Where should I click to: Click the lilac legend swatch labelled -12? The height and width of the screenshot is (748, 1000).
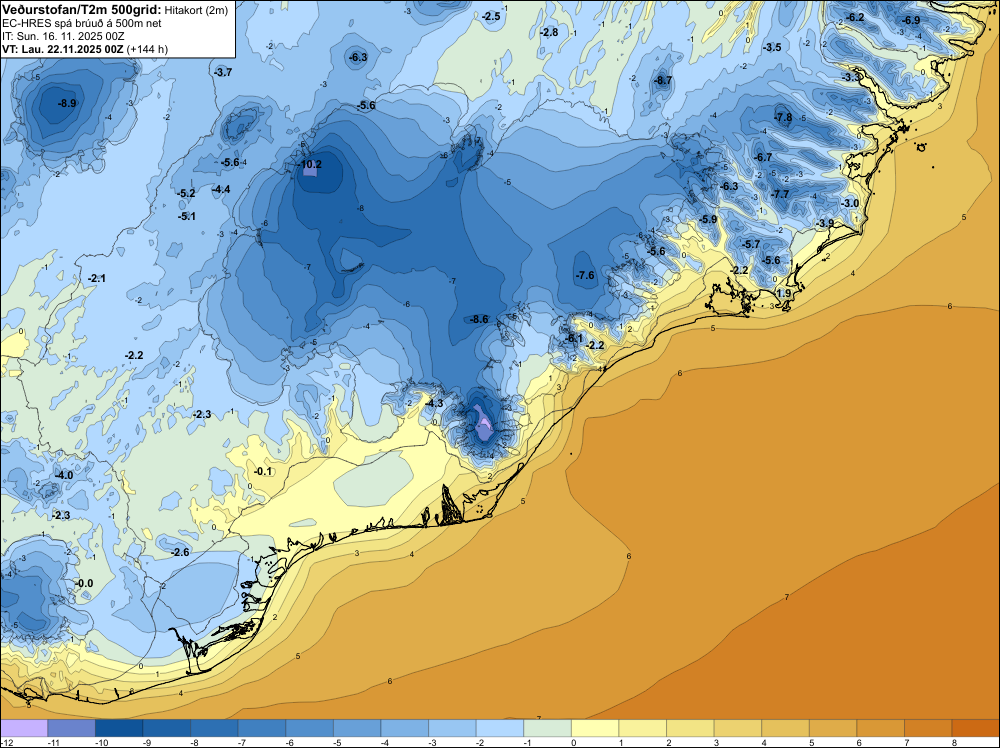coord(24,728)
